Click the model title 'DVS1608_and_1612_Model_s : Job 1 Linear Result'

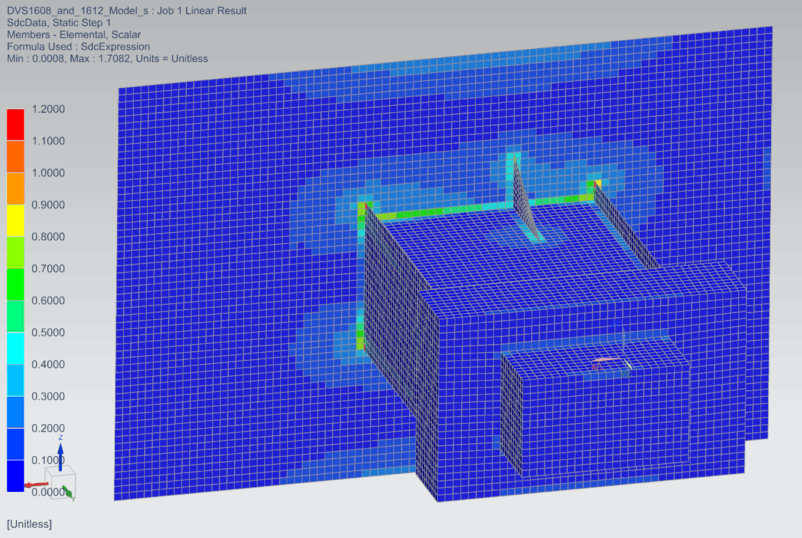click(127, 11)
